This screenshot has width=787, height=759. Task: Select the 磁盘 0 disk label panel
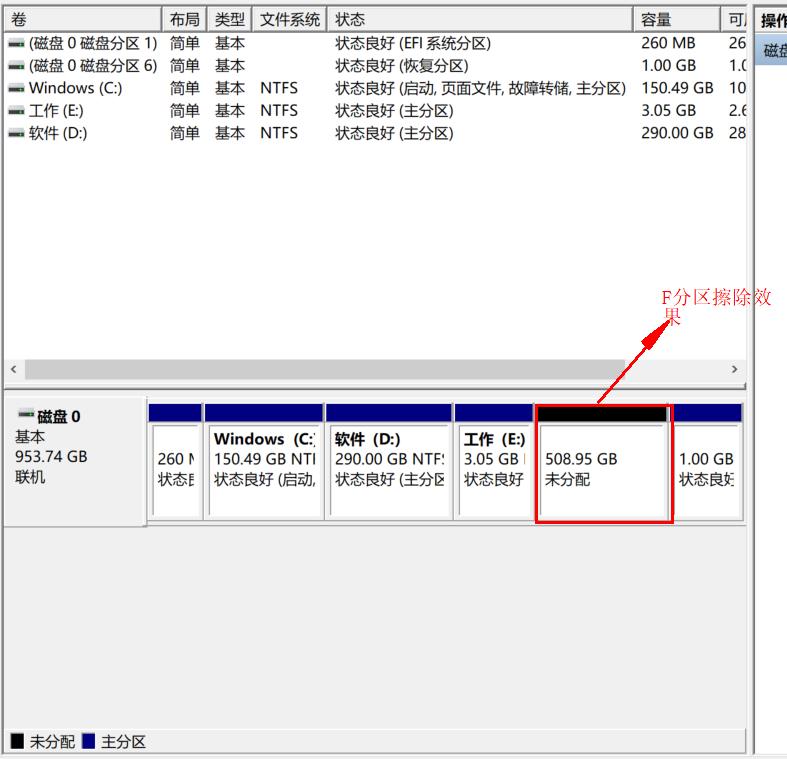75,462
